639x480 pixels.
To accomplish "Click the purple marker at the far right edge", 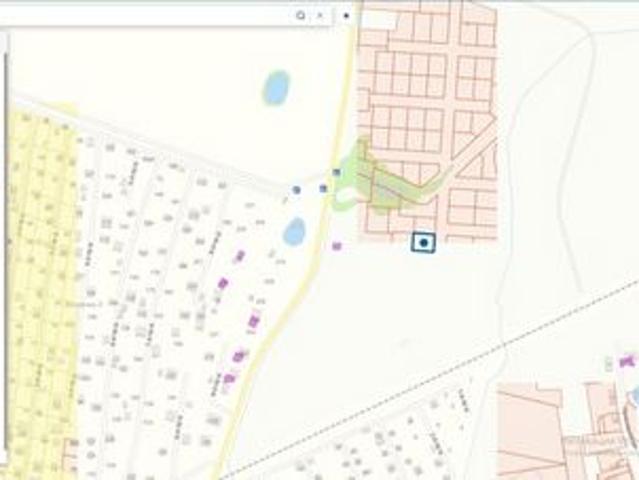I will [x=627, y=361].
